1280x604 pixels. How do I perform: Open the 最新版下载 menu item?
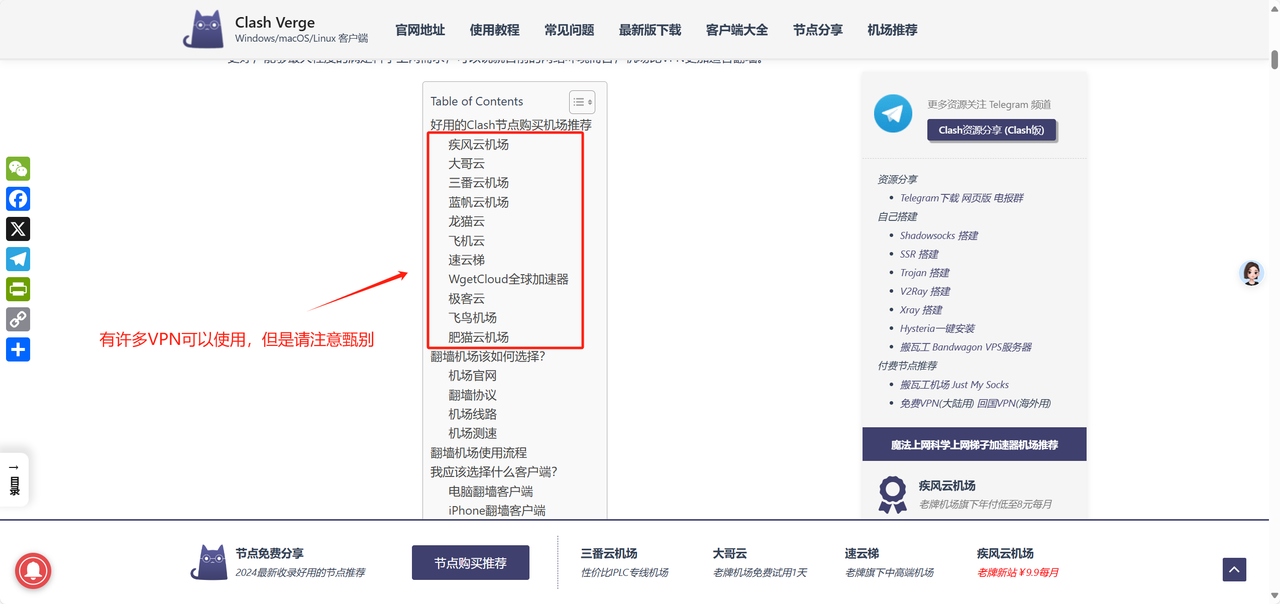[649, 30]
